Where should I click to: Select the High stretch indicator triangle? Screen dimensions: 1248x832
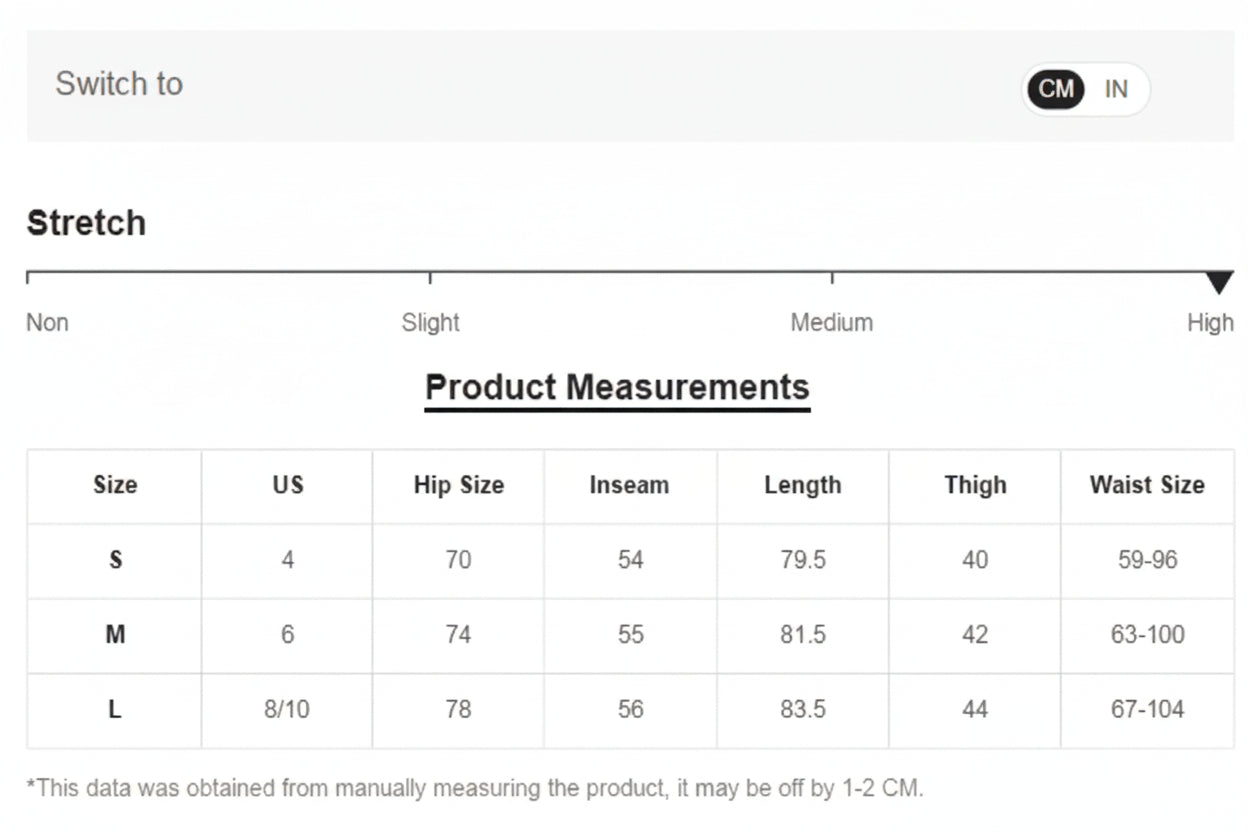[1221, 281]
